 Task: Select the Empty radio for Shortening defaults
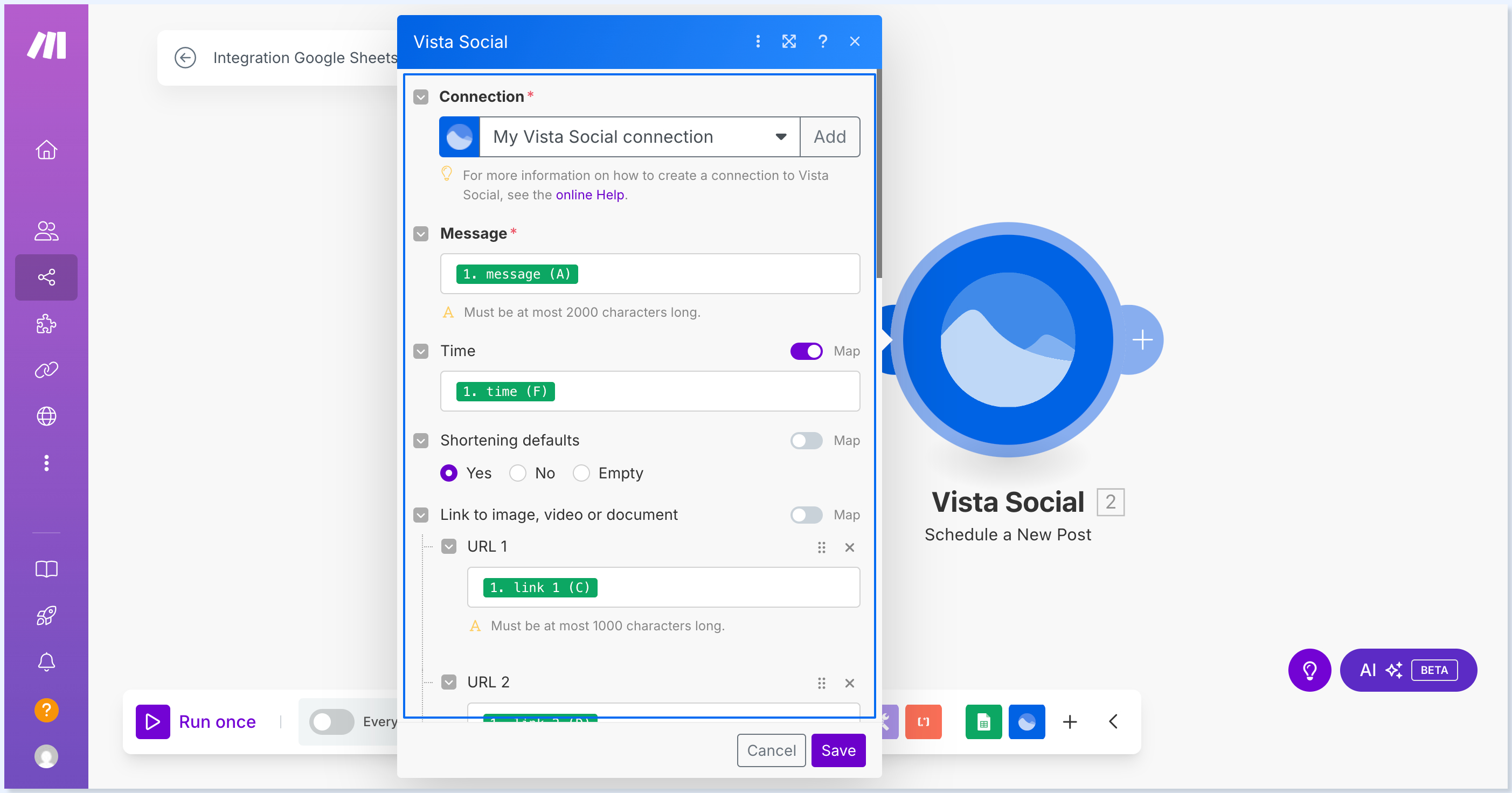coord(580,472)
